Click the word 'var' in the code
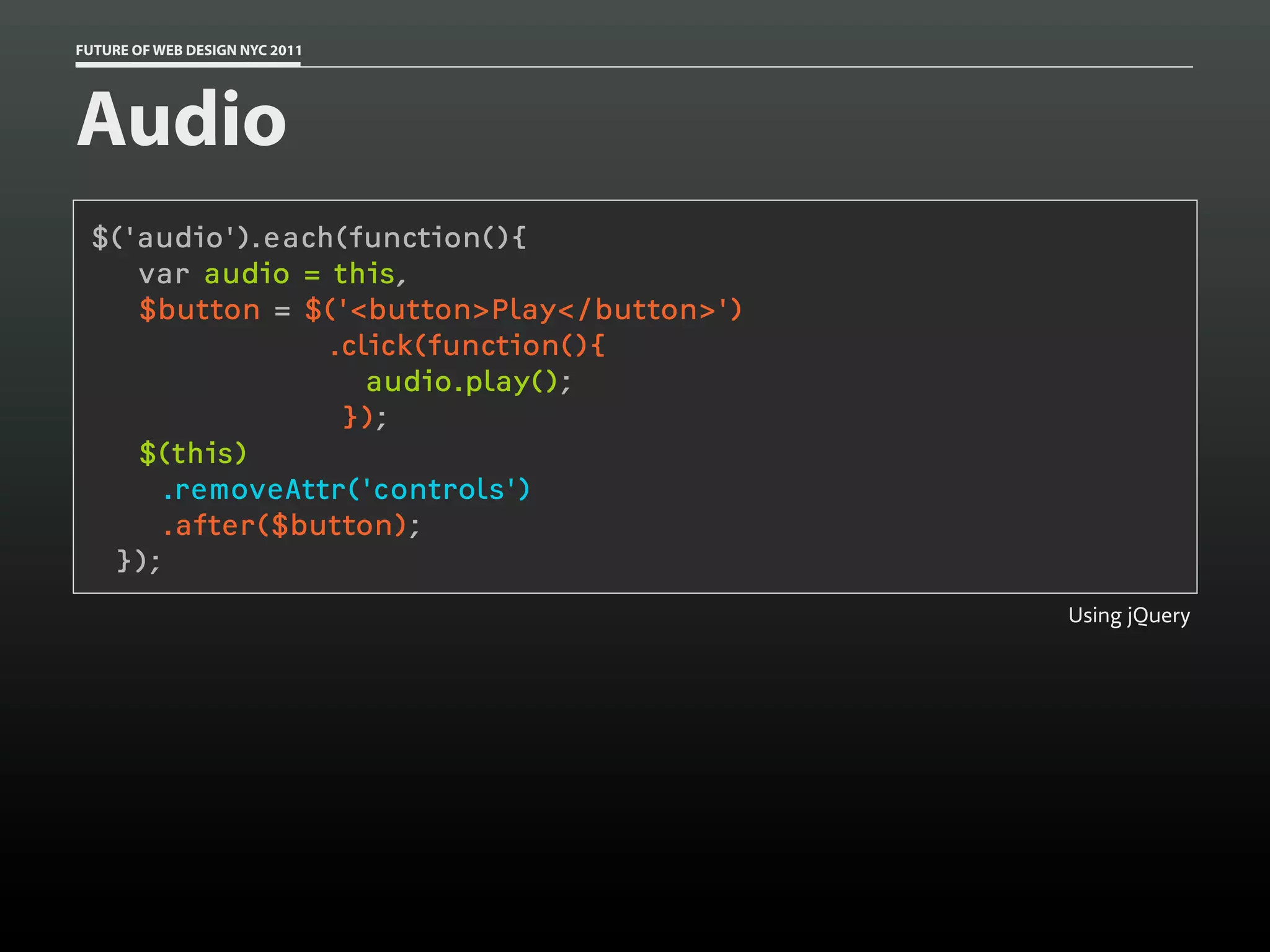Viewport: 1270px width, 952px height. point(164,275)
